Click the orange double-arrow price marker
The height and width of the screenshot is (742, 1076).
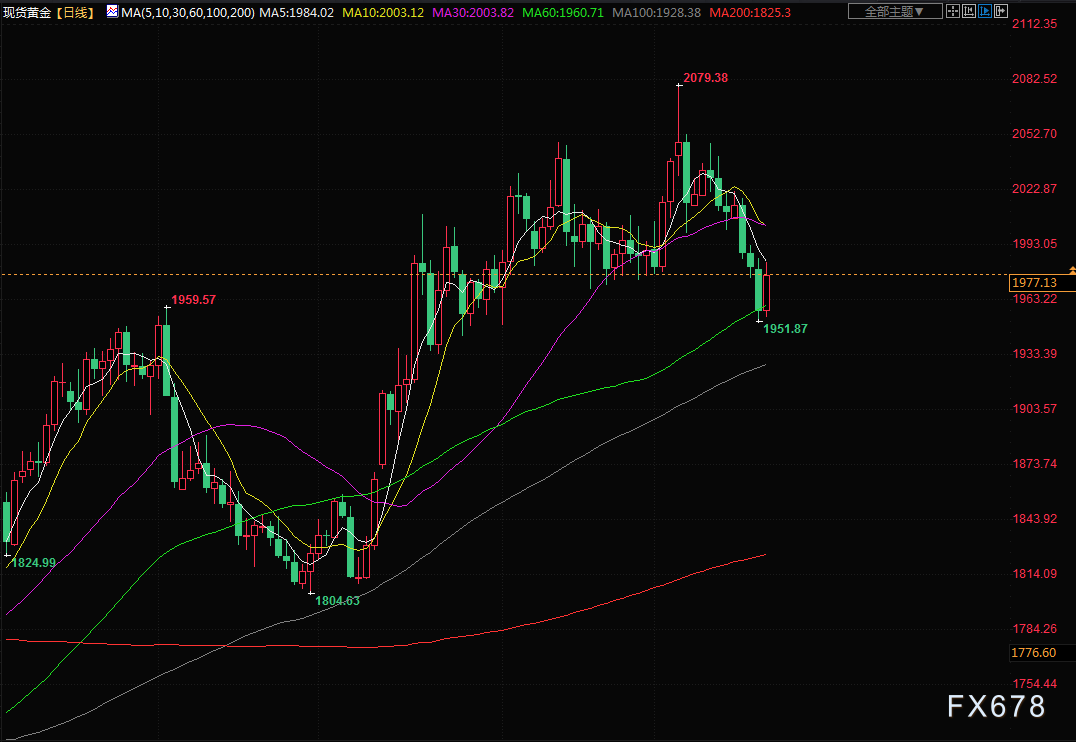[1071, 271]
